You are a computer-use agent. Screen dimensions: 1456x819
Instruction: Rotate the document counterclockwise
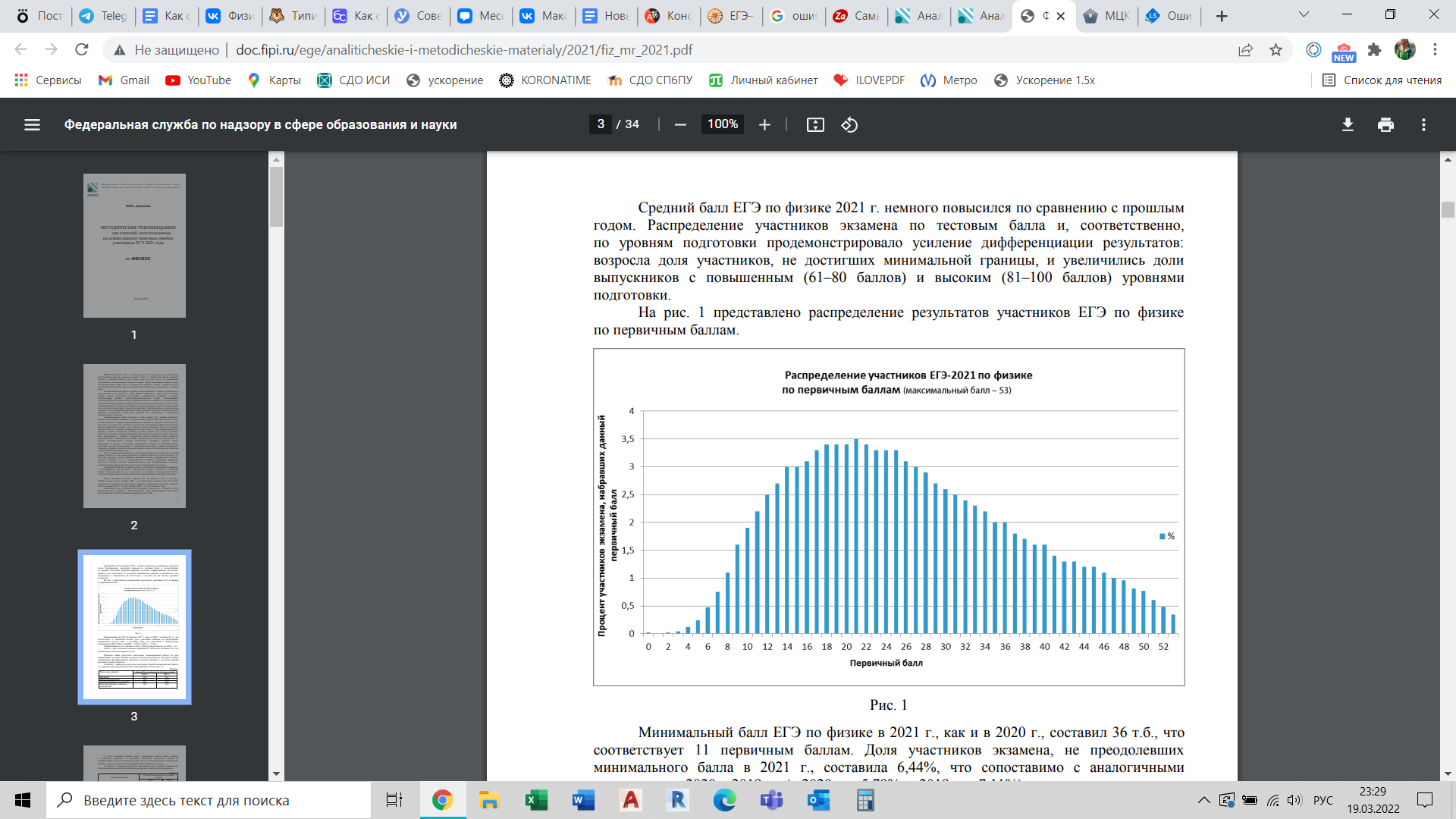(x=849, y=125)
